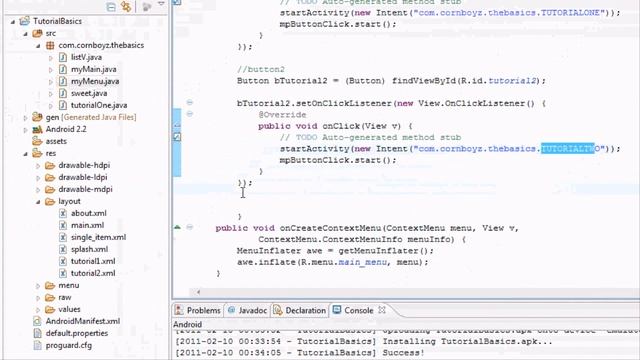Click the main_menu reference in code
The image size is (640, 360).
[x=362, y=262]
